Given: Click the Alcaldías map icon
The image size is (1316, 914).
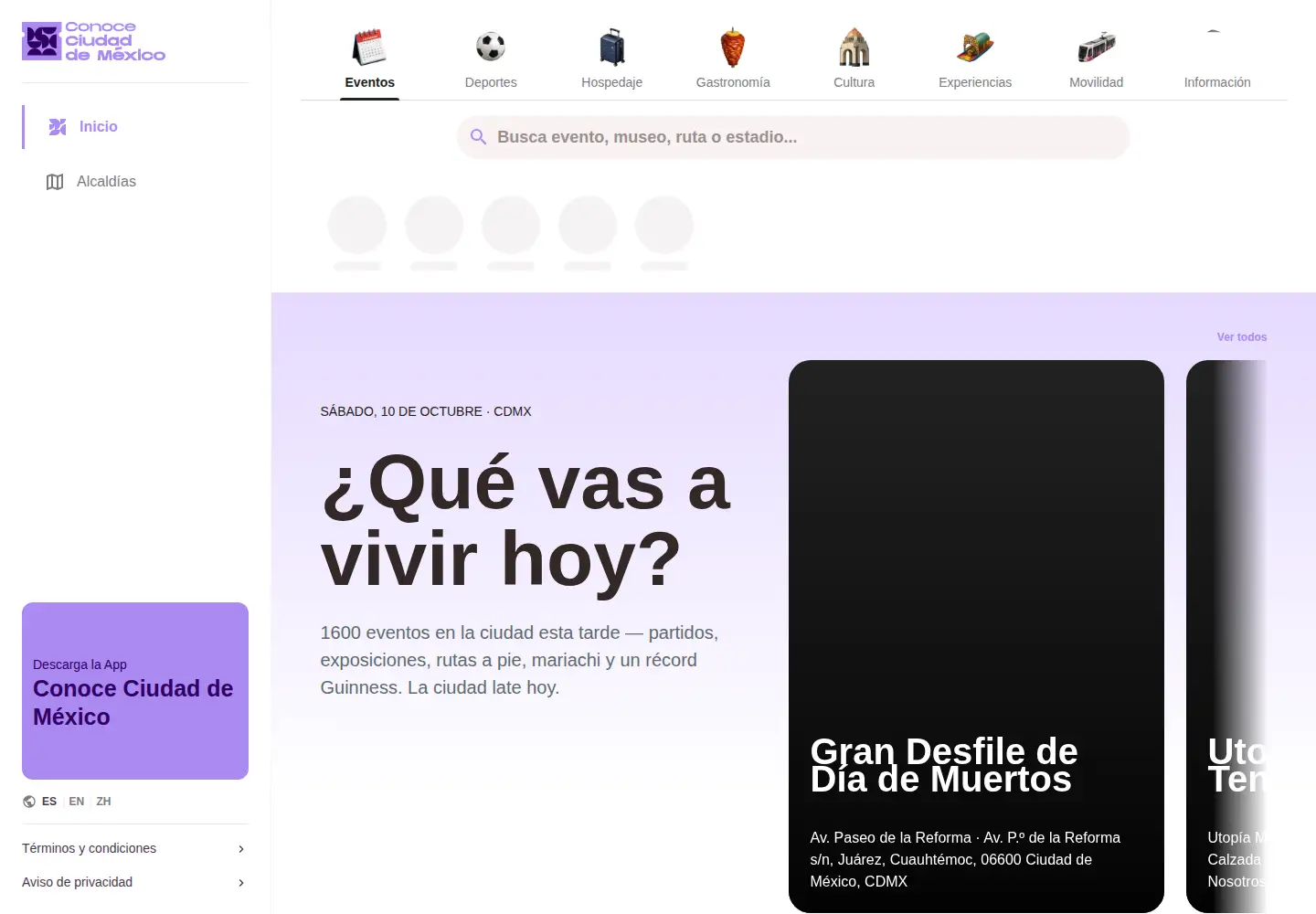Looking at the screenshot, I should (55, 182).
